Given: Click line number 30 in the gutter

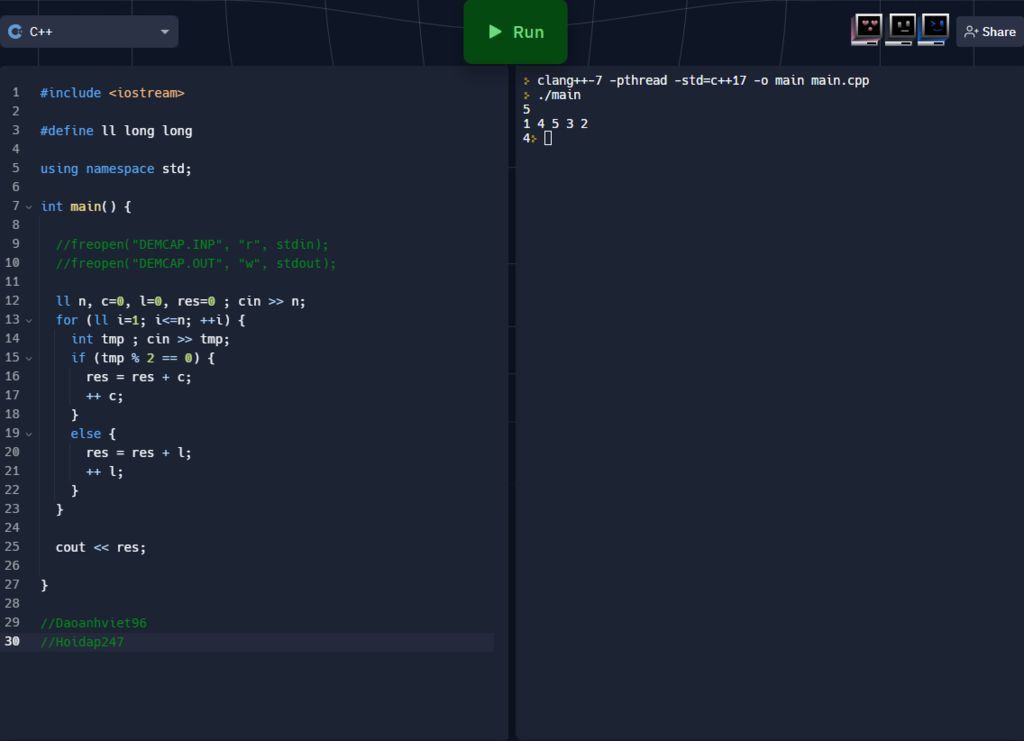Looking at the screenshot, I should point(13,642).
